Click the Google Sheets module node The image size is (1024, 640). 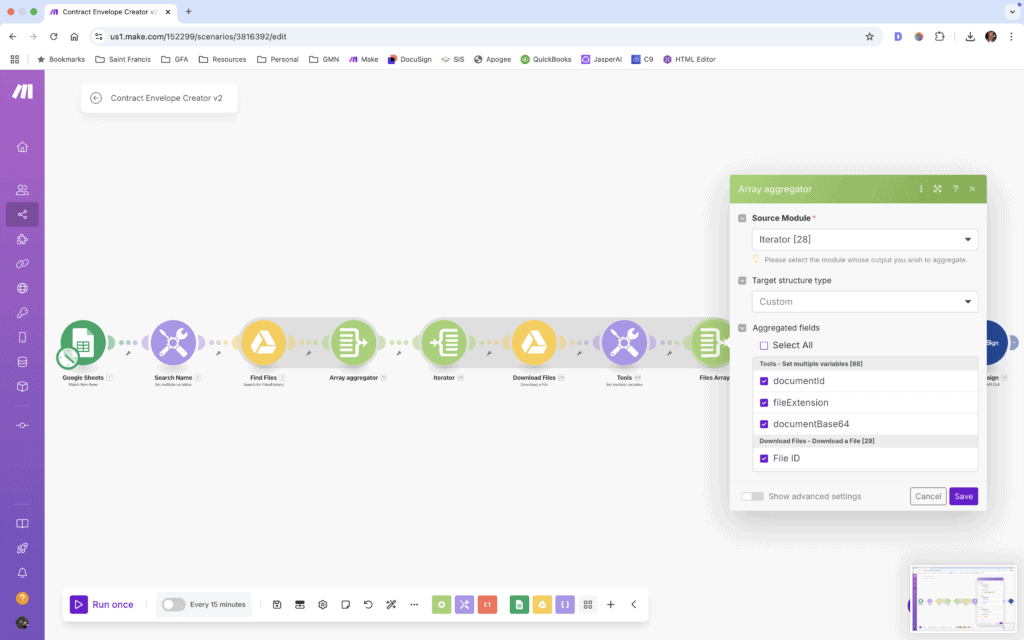click(83, 344)
